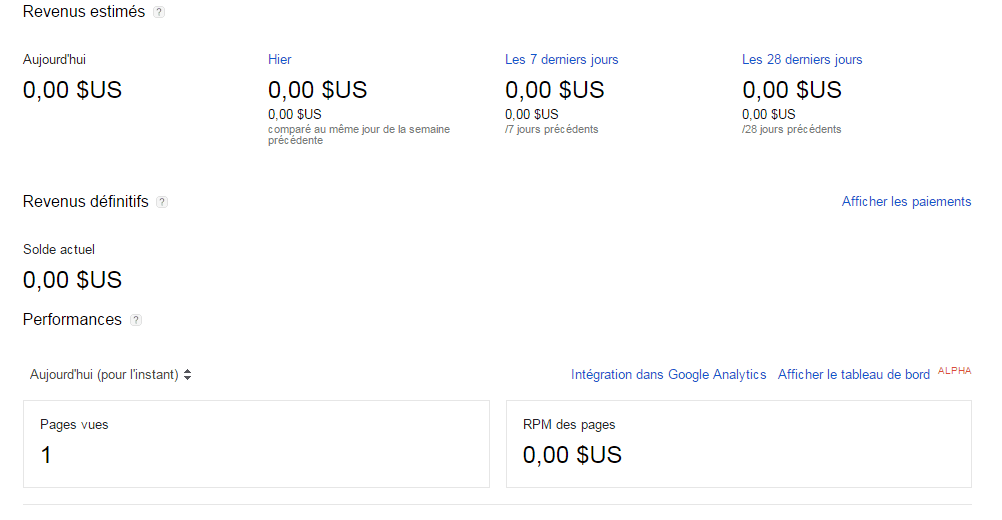Click the Performances section heading
The height and width of the screenshot is (520, 1002).
tap(72, 320)
